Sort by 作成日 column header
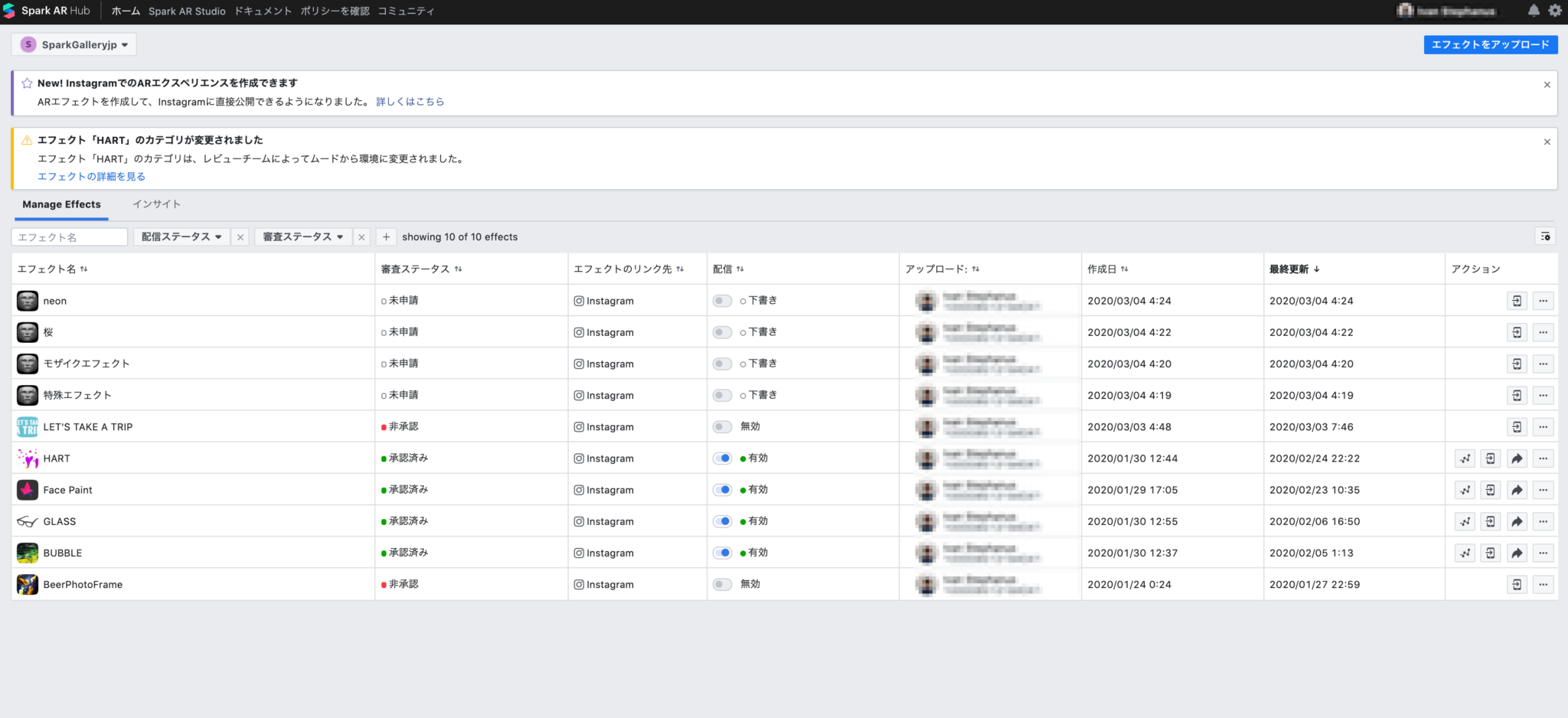The image size is (1568, 718). pos(1108,269)
